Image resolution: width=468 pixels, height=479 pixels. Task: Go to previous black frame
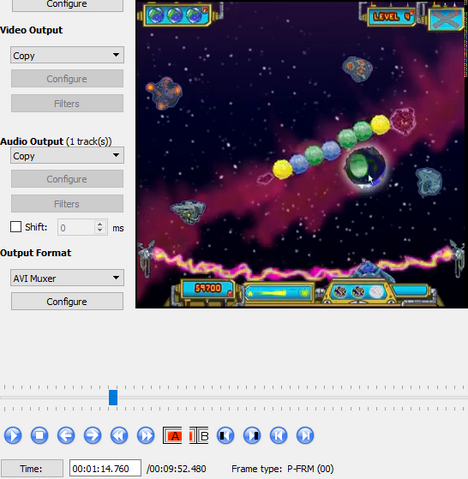pos(225,435)
